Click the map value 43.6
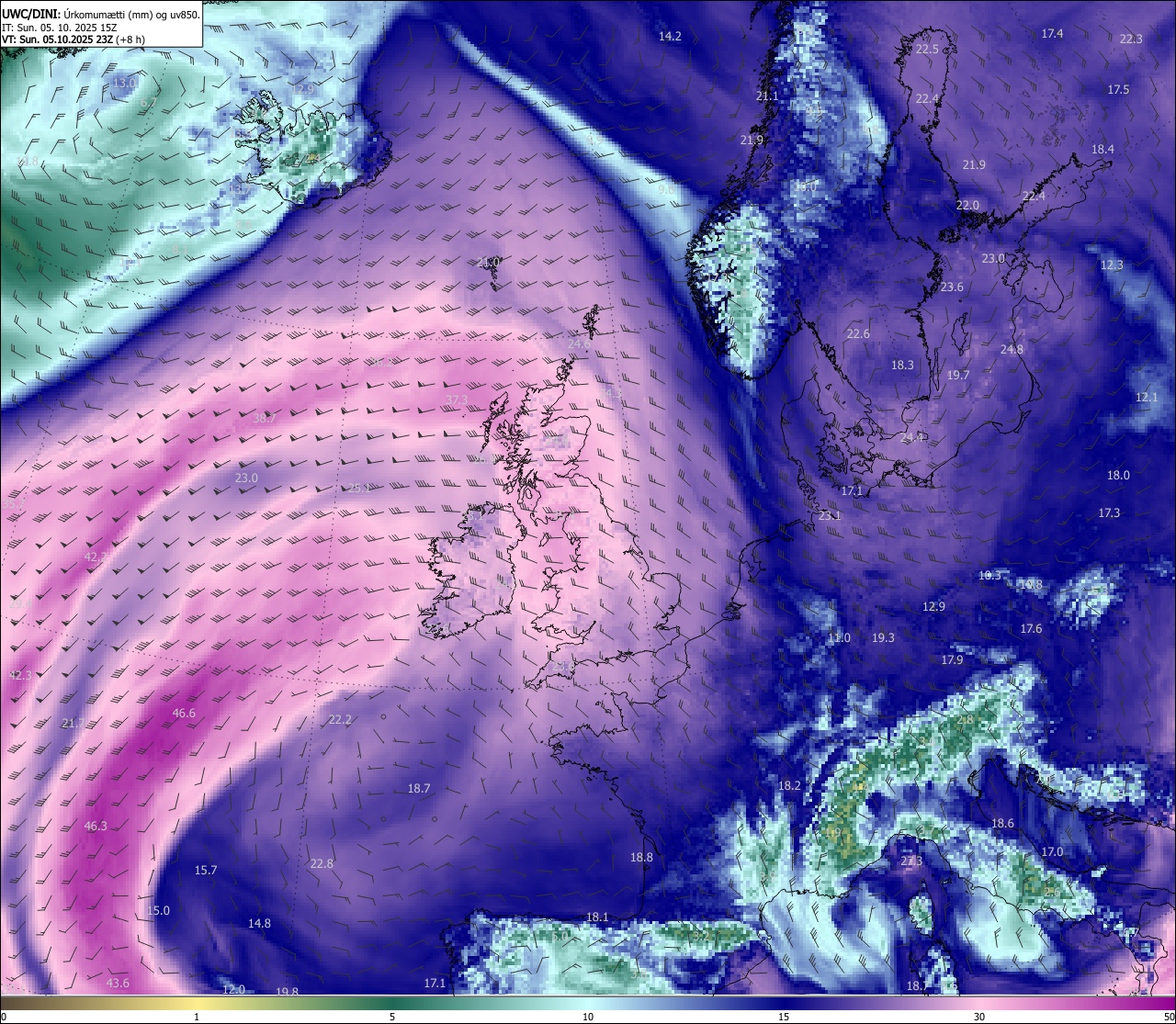 (x=118, y=984)
